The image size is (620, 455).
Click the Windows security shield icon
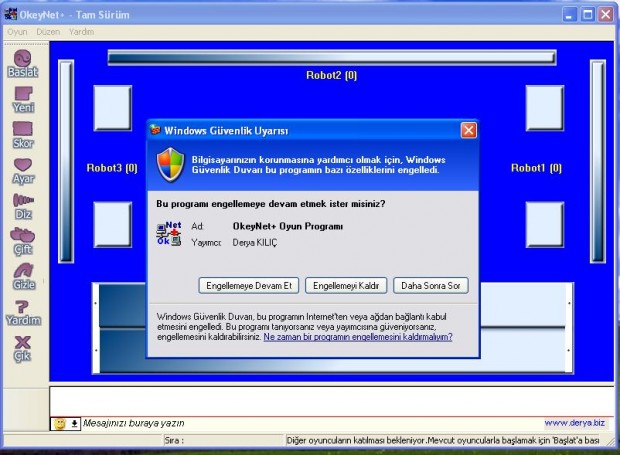[170, 164]
